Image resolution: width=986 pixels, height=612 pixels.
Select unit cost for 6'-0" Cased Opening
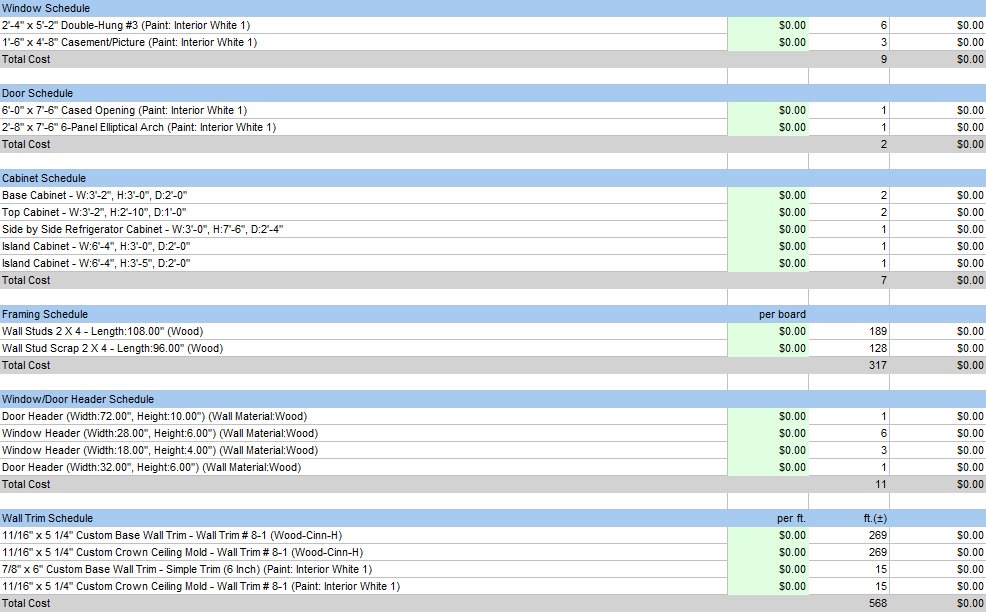[x=768, y=110]
